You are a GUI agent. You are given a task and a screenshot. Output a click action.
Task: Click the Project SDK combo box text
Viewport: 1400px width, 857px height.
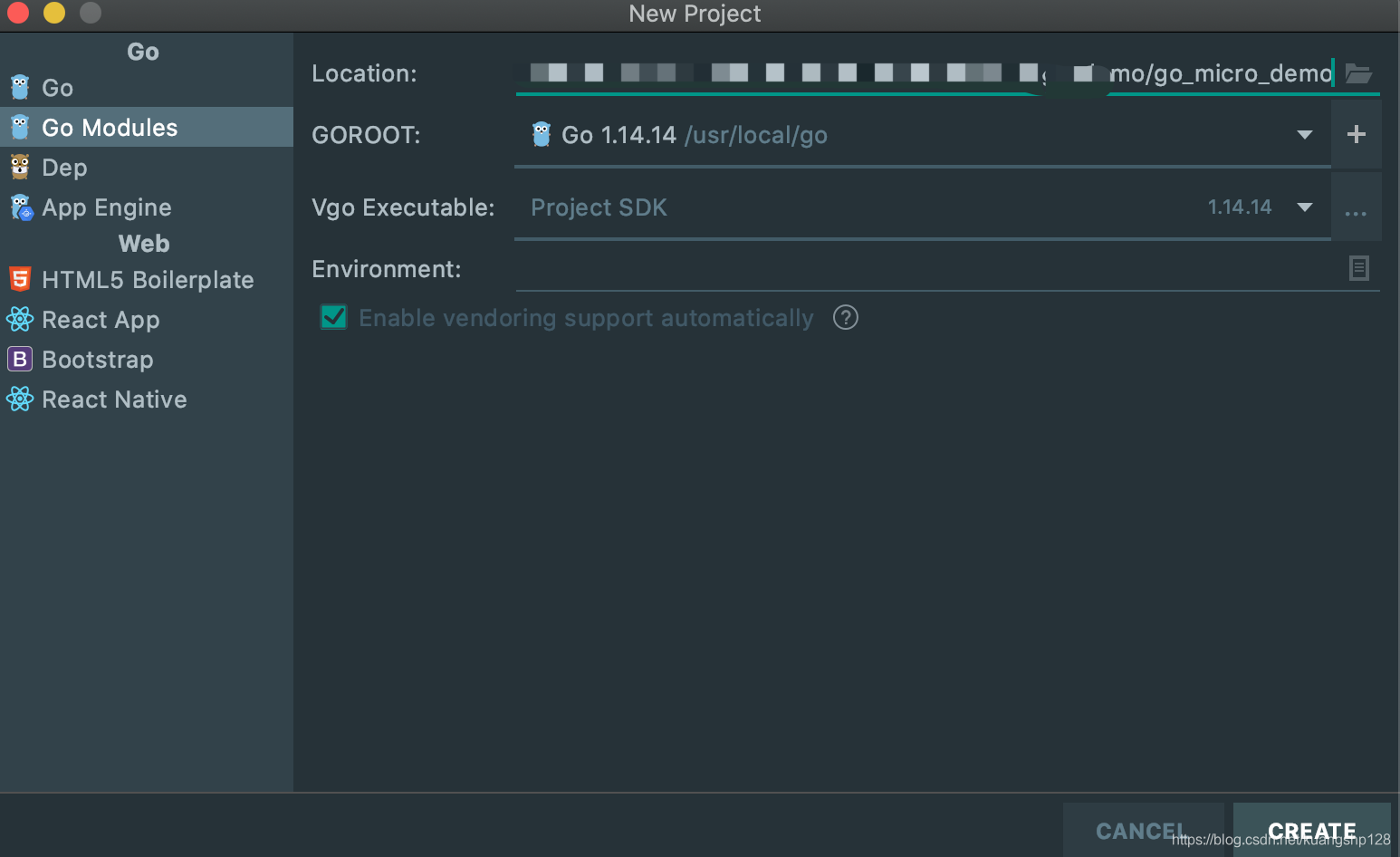[x=599, y=207]
